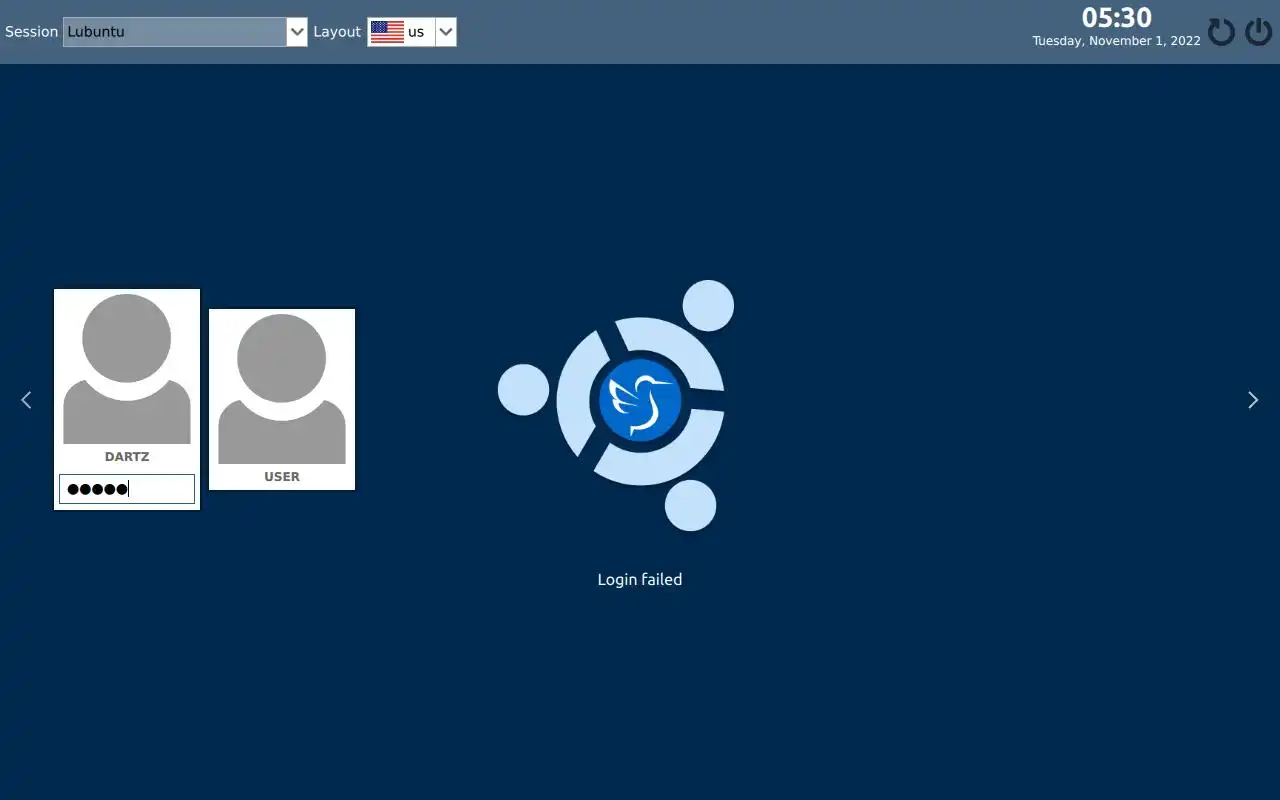Screen dimensions: 1280x800
Task: Click the power shutdown icon
Action: (1258, 32)
